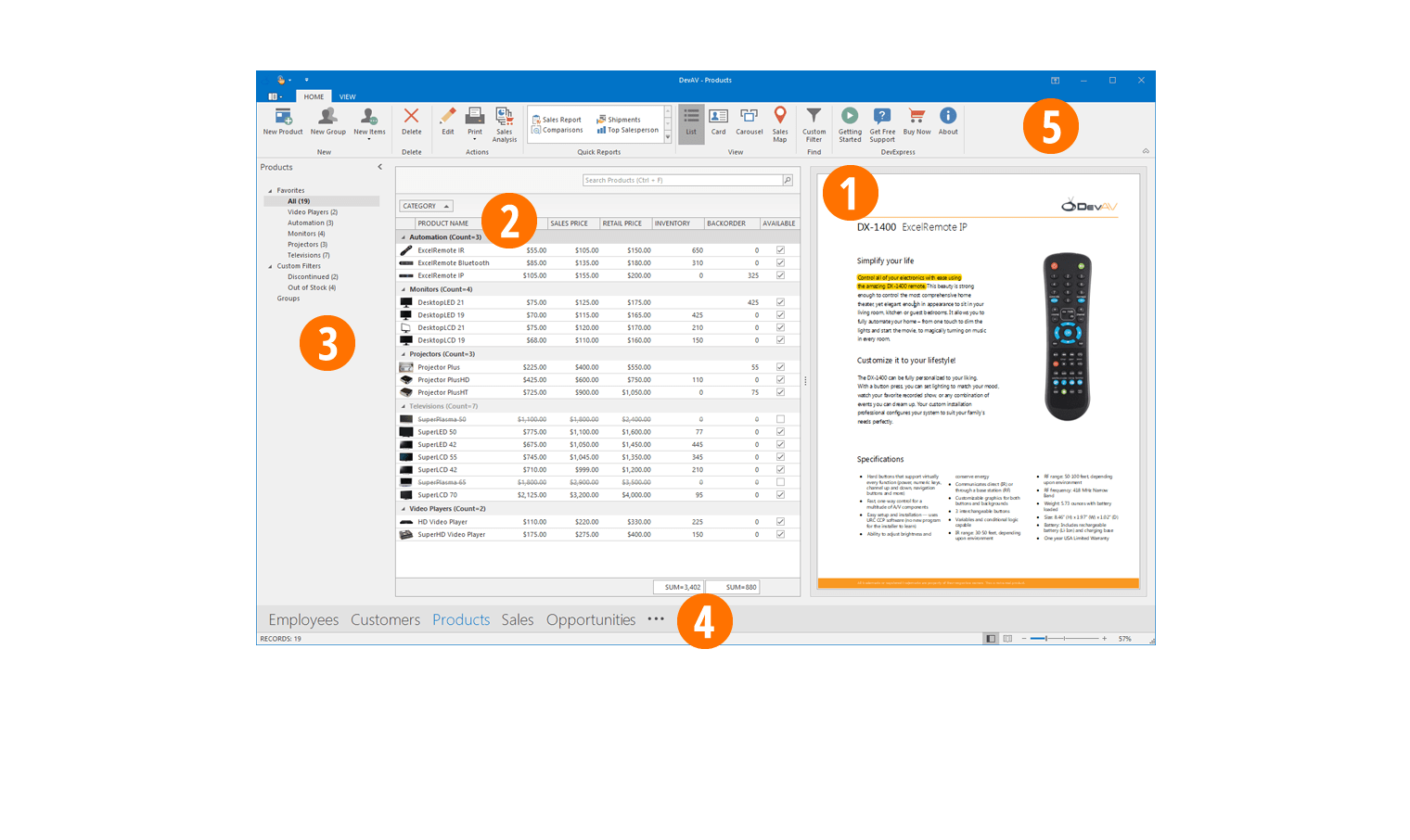Click the Delete icon in ribbon
The image size is (1410, 840).
point(411,120)
